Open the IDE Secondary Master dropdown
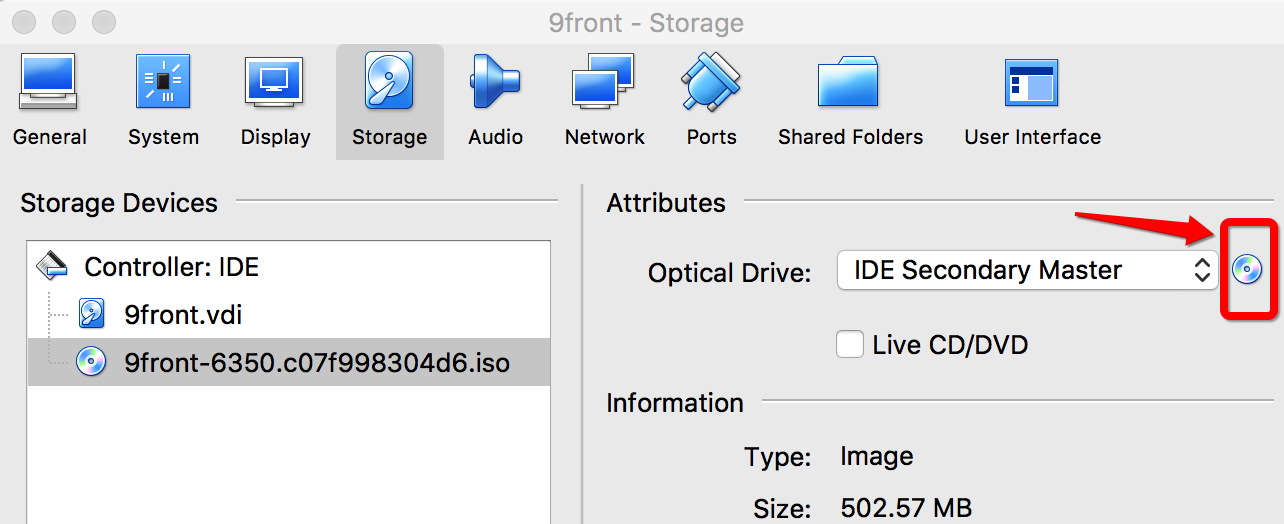 (x=1027, y=270)
